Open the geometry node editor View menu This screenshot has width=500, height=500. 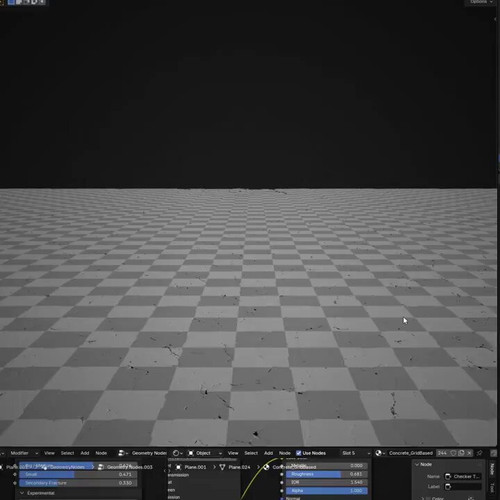click(x=49, y=453)
